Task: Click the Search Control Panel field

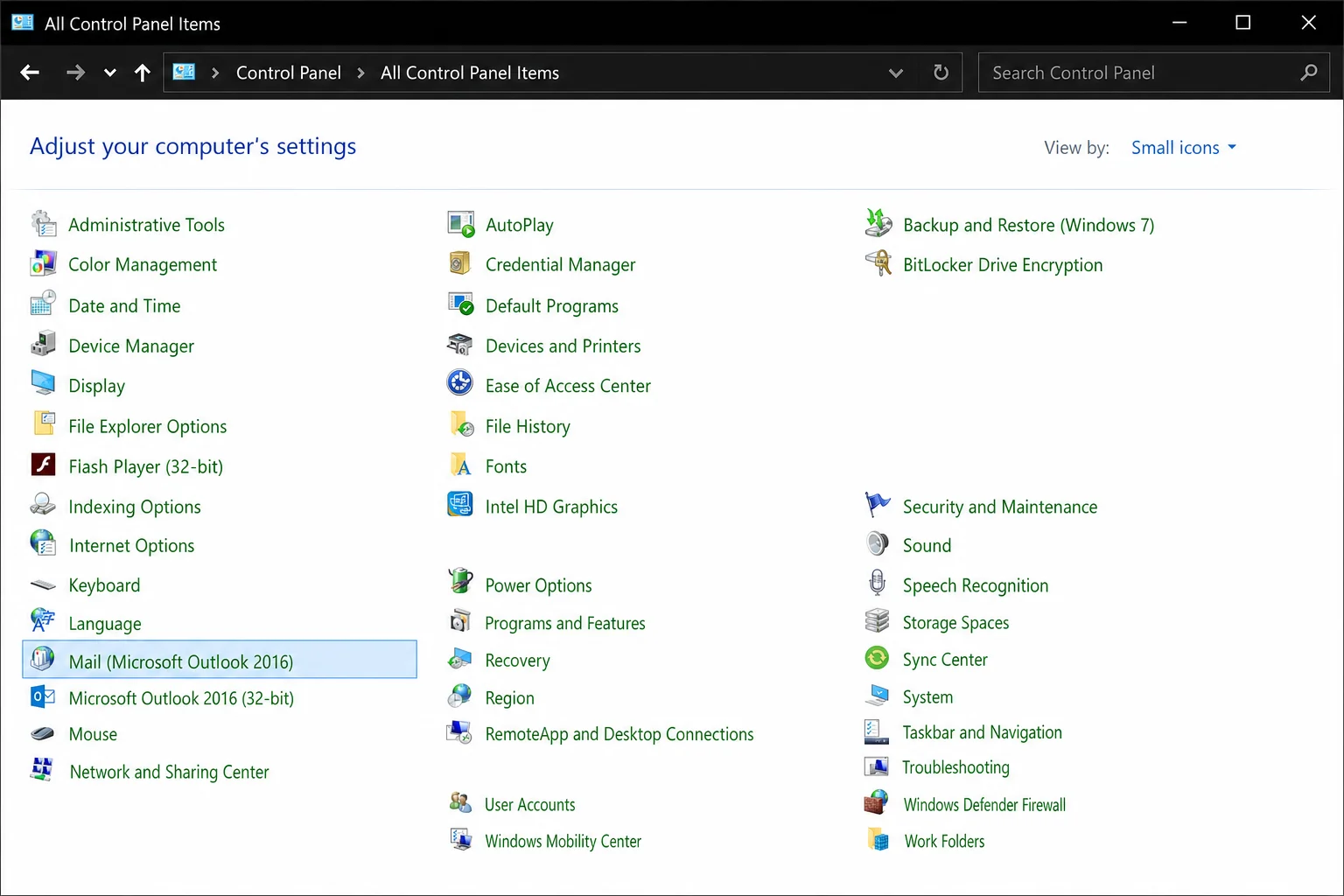Action: pos(1153,73)
